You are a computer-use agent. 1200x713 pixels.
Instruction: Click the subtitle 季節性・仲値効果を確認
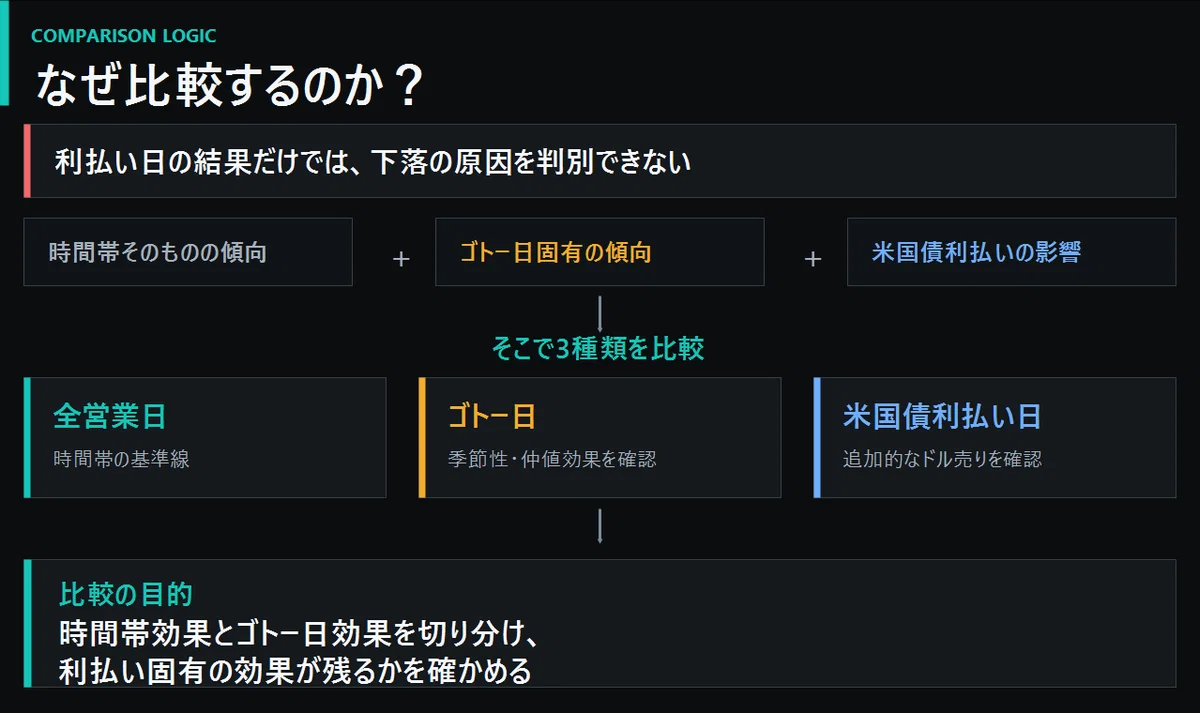point(552,460)
